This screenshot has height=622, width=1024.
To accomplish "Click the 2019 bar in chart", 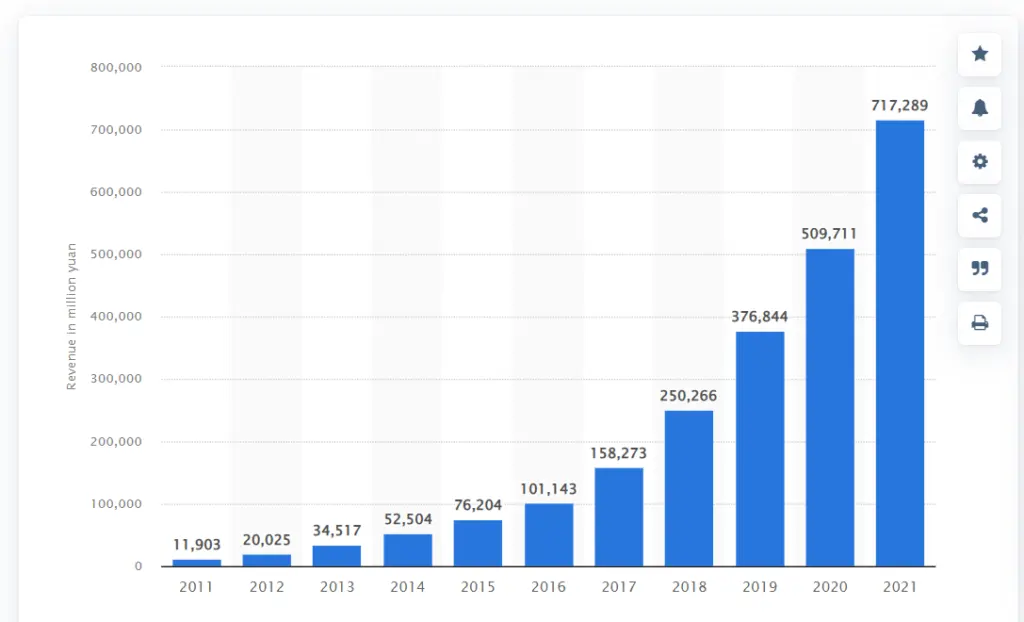I will pyautogui.click(x=759, y=449).
